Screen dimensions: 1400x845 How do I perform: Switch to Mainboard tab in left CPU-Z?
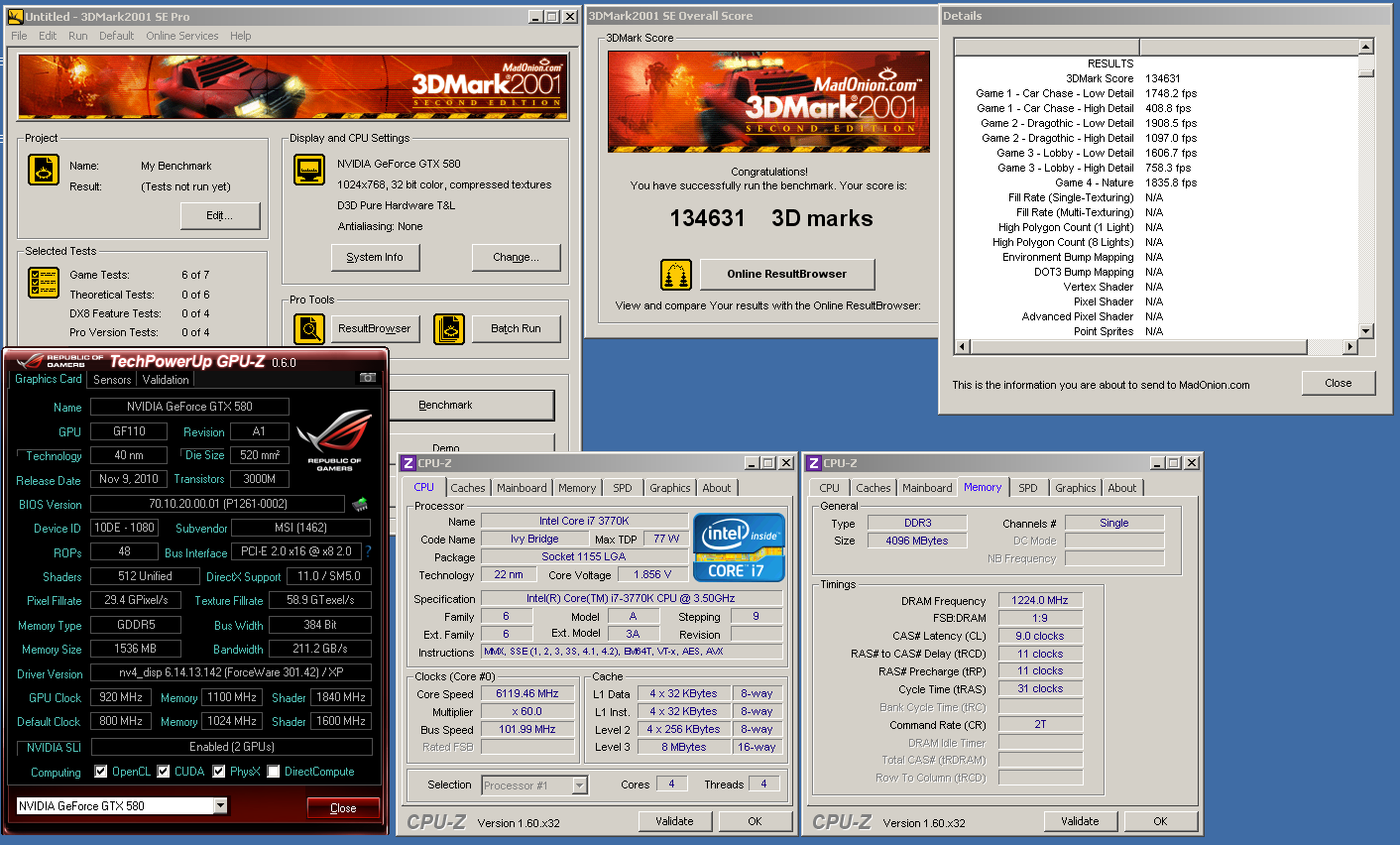tap(522, 488)
